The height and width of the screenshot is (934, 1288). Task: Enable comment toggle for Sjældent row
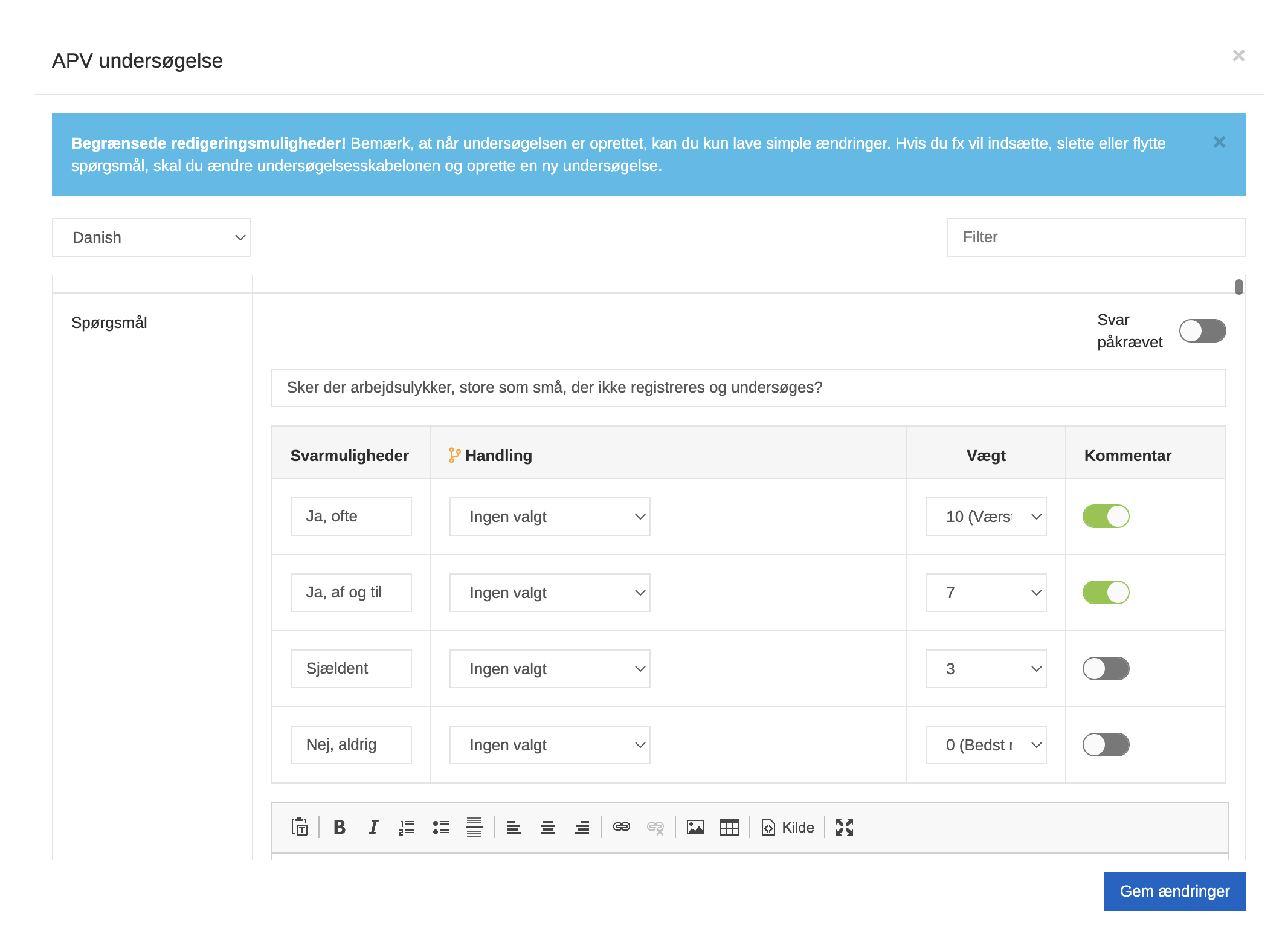(x=1106, y=669)
